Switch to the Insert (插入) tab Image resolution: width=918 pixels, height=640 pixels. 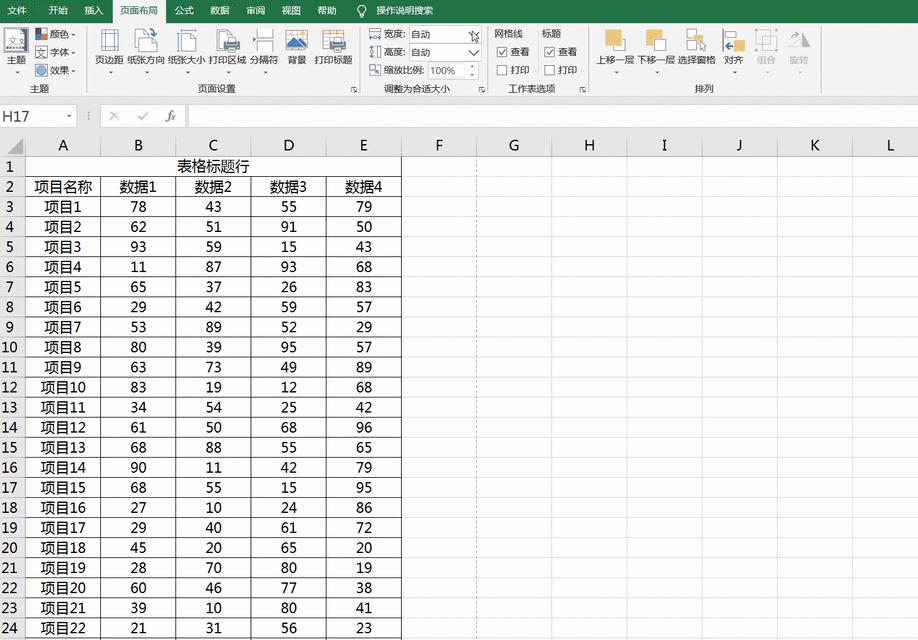[x=93, y=11]
